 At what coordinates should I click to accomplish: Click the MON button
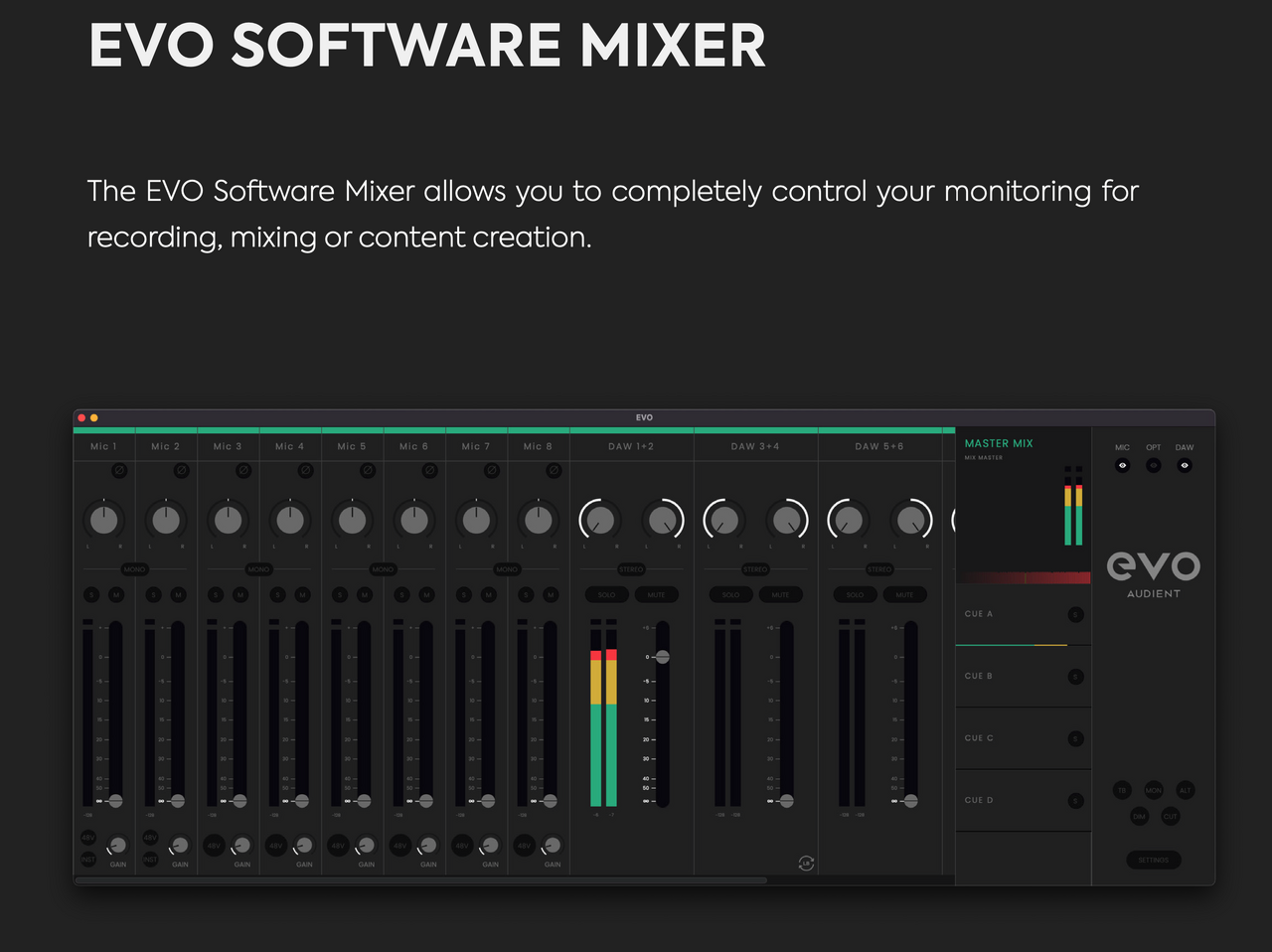point(1154,790)
